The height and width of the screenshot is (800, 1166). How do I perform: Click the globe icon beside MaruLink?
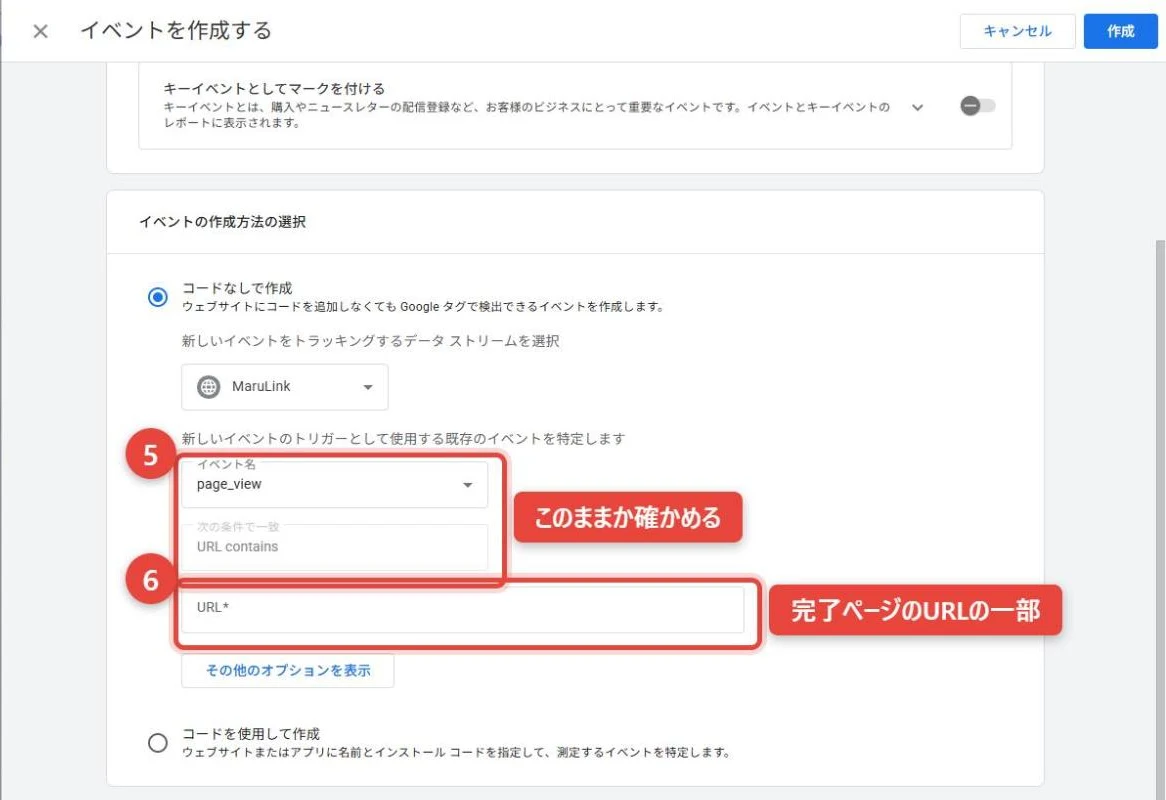click(x=208, y=387)
